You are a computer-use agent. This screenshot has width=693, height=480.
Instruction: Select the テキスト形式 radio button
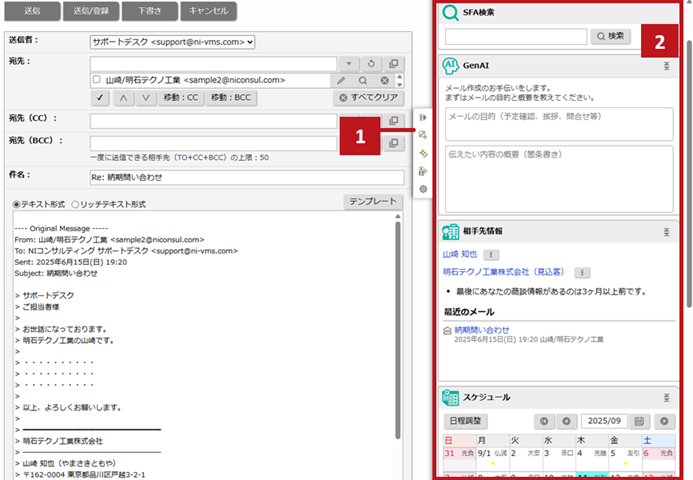click(x=16, y=204)
